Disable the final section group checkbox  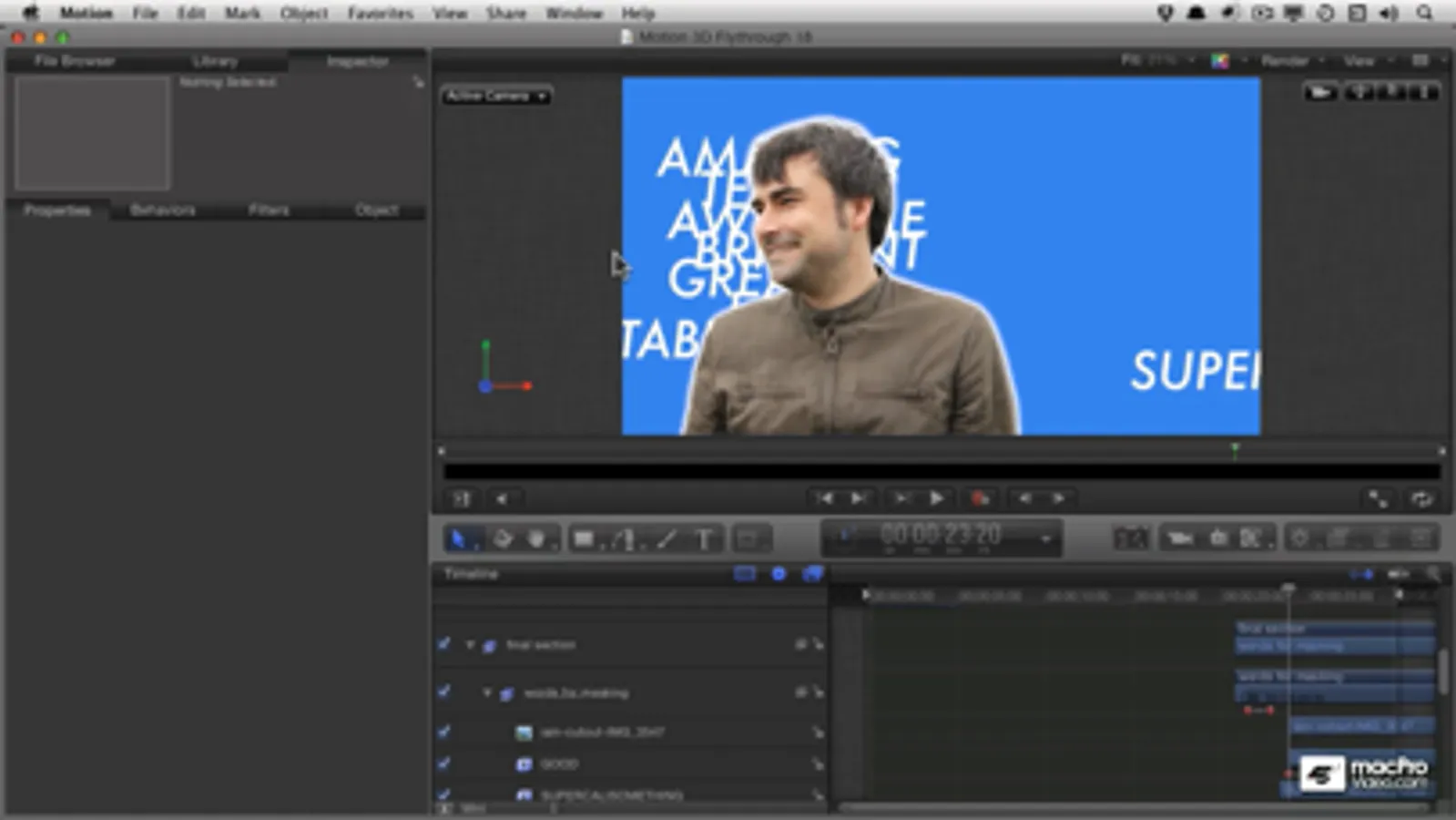click(x=444, y=644)
